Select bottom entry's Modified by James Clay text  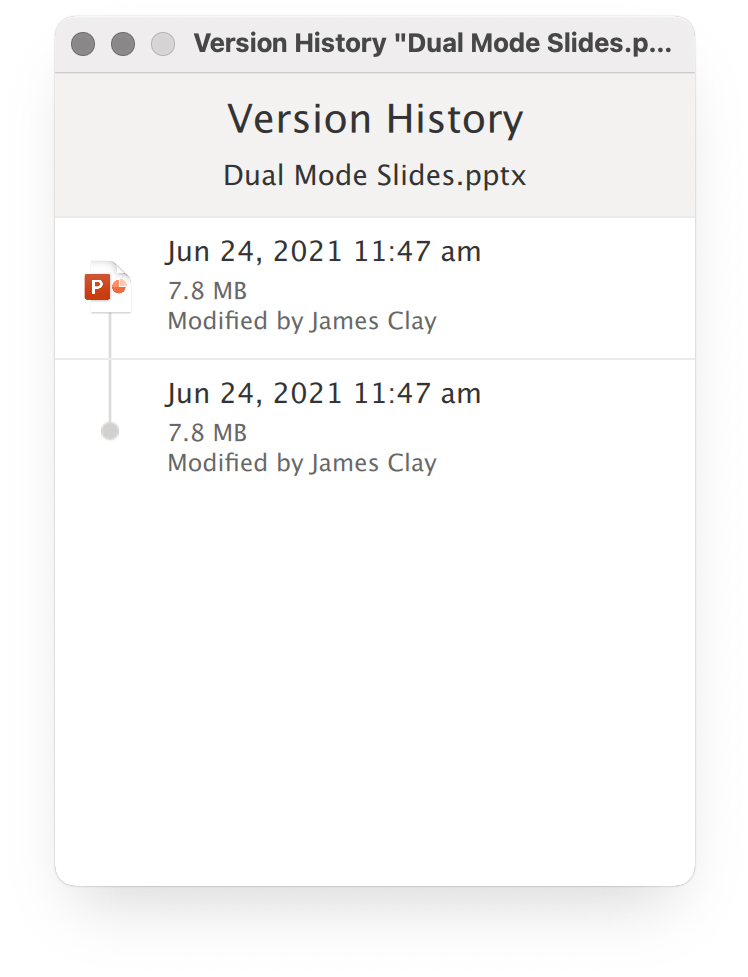click(x=302, y=464)
